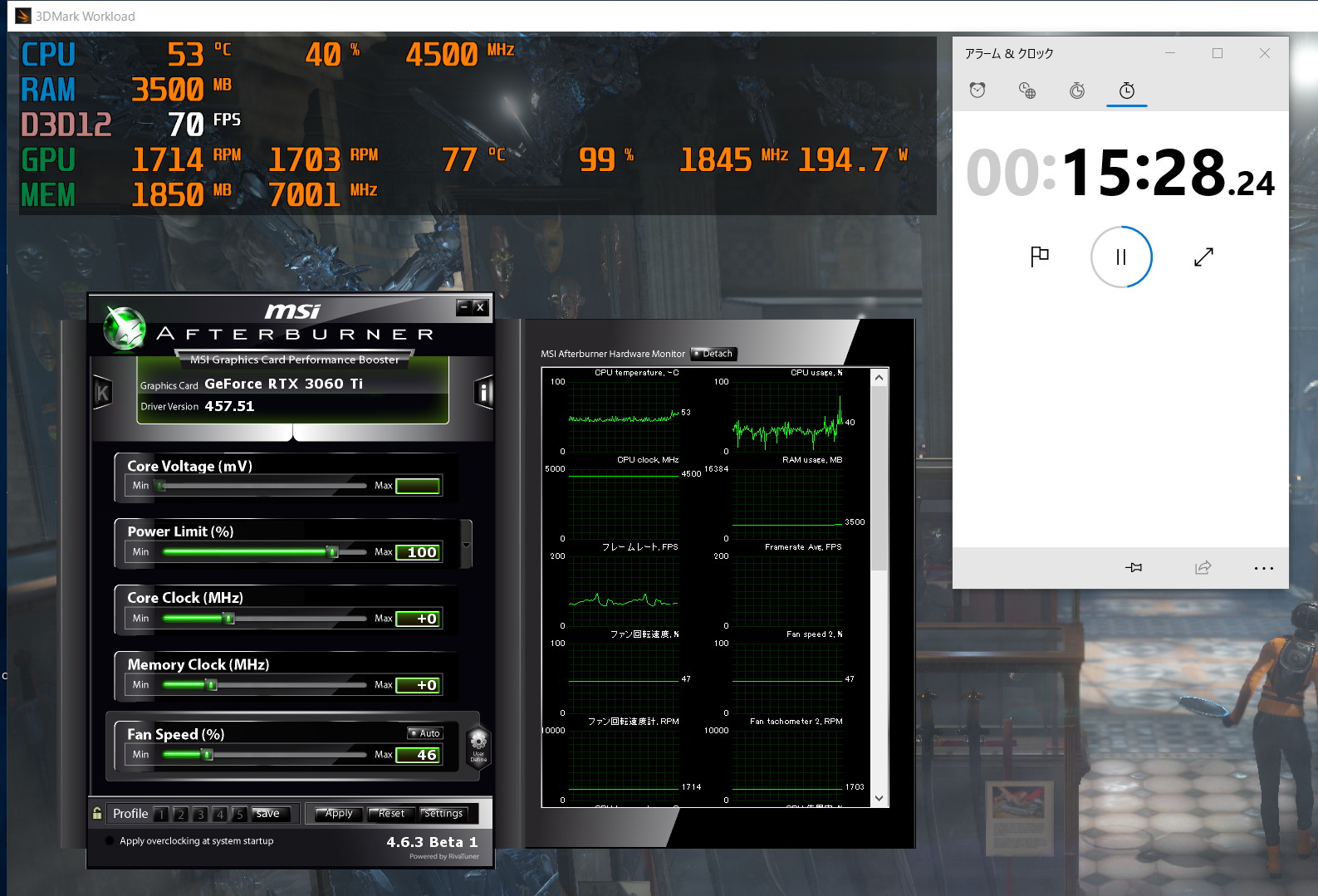Click the share icon in Alarms & Clock
1318x896 pixels.
(x=1203, y=568)
